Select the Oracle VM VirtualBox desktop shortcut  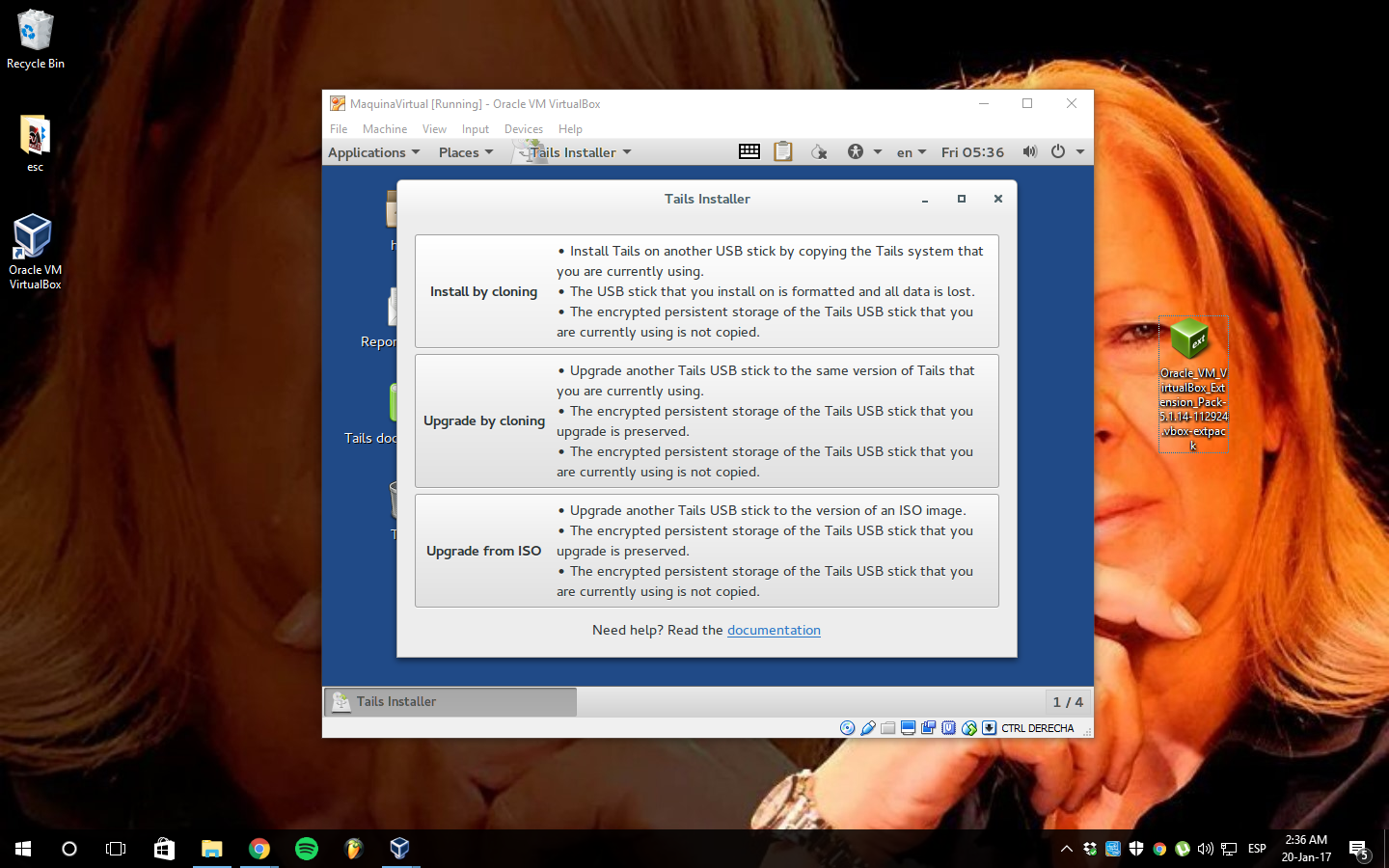35,252
